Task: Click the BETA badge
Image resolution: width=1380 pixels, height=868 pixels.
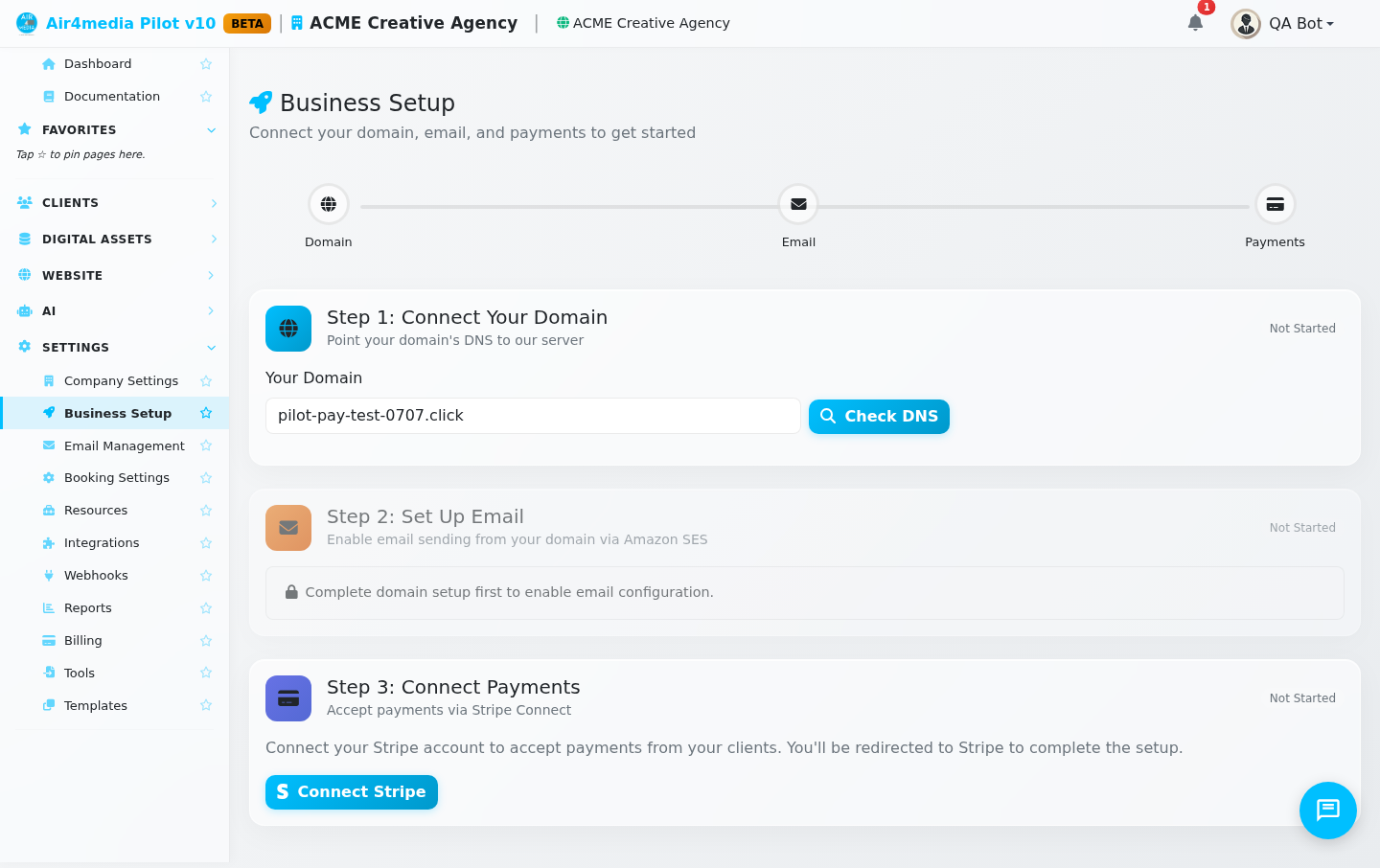Action: pyautogui.click(x=247, y=24)
